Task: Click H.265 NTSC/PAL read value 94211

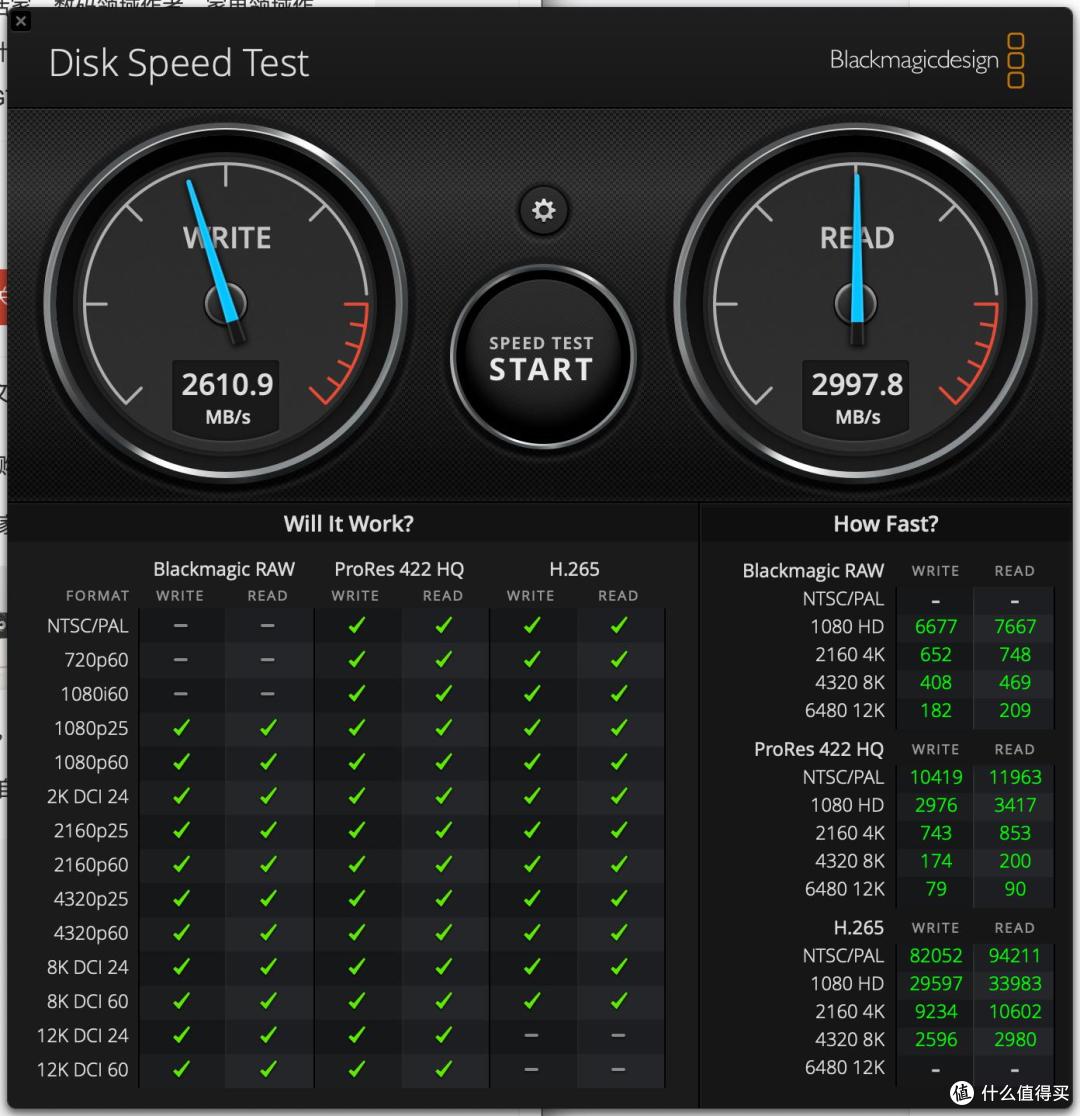Action: pyautogui.click(x=1015, y=956)
